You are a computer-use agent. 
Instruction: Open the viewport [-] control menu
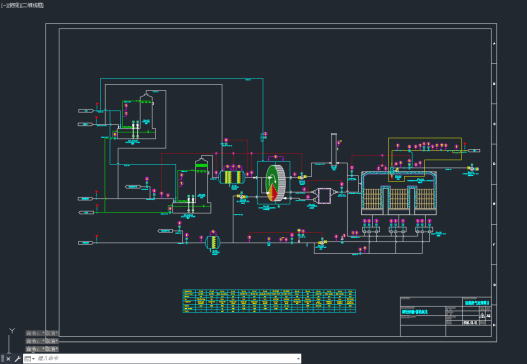[3, 5]
